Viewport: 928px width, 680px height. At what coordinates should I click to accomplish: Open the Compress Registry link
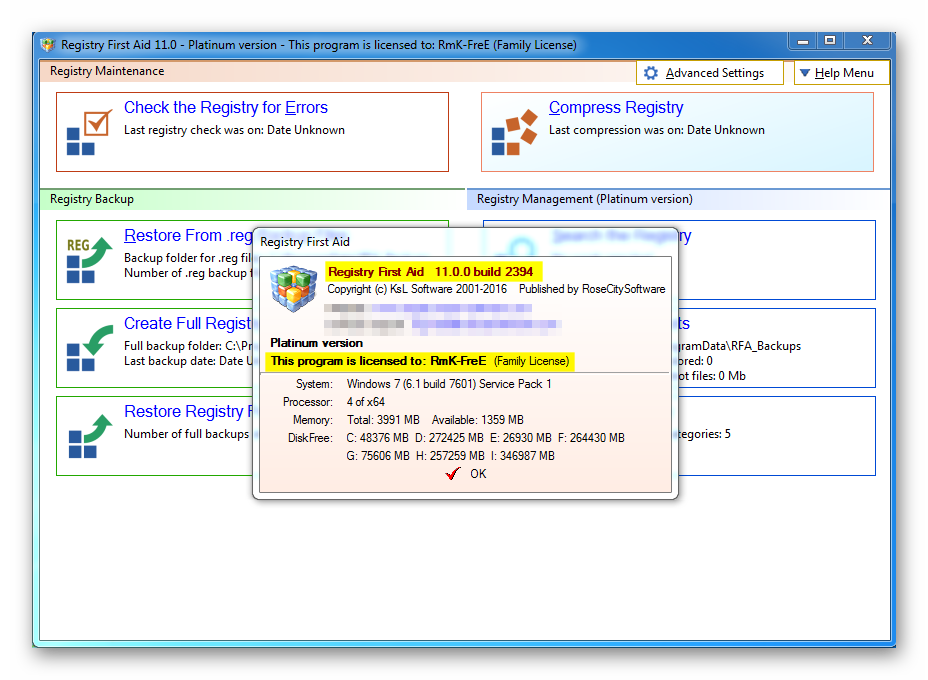tap(616, 108)
